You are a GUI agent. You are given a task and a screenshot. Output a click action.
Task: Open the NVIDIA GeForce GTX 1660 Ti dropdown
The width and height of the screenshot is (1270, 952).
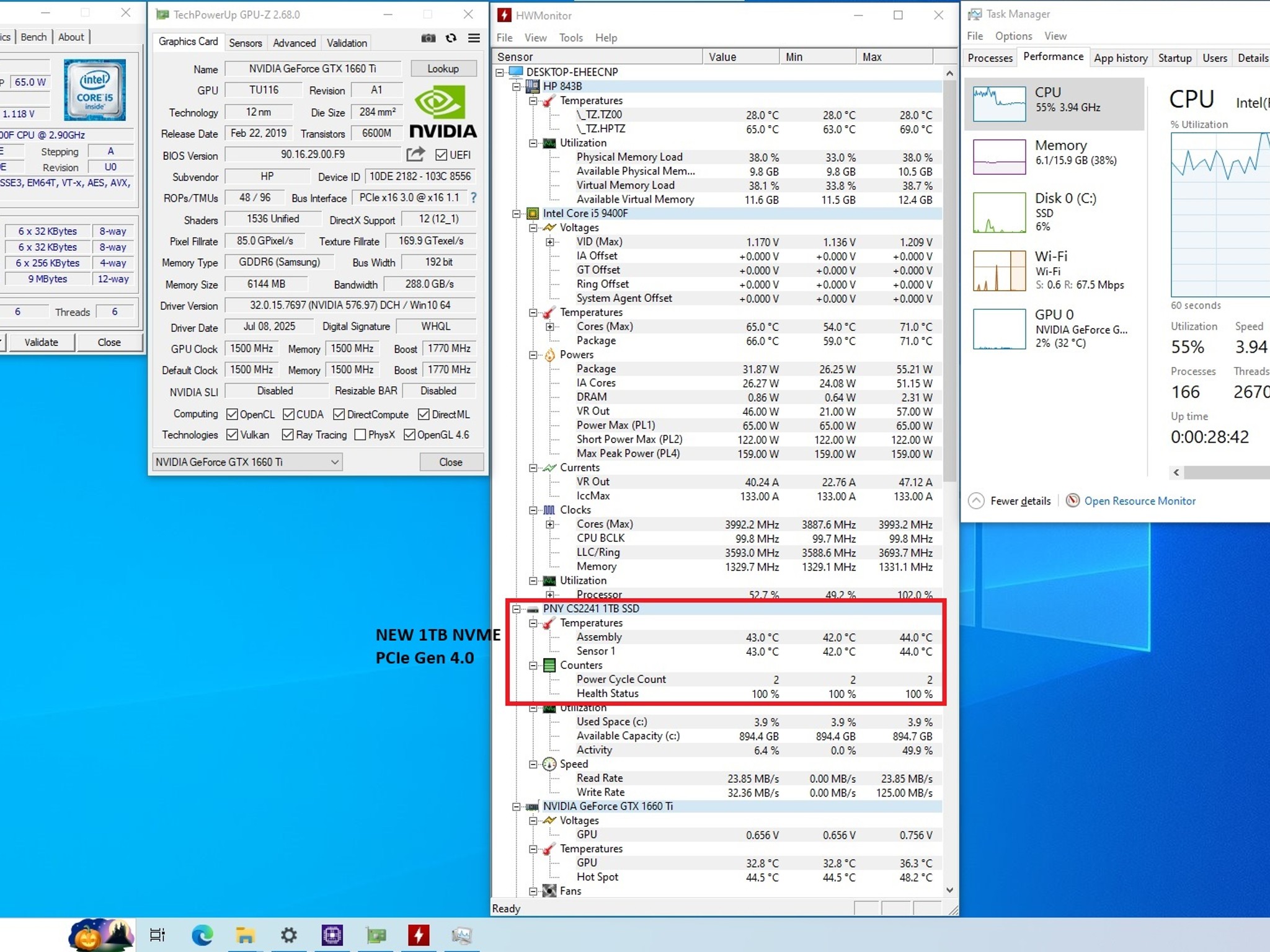247,462
